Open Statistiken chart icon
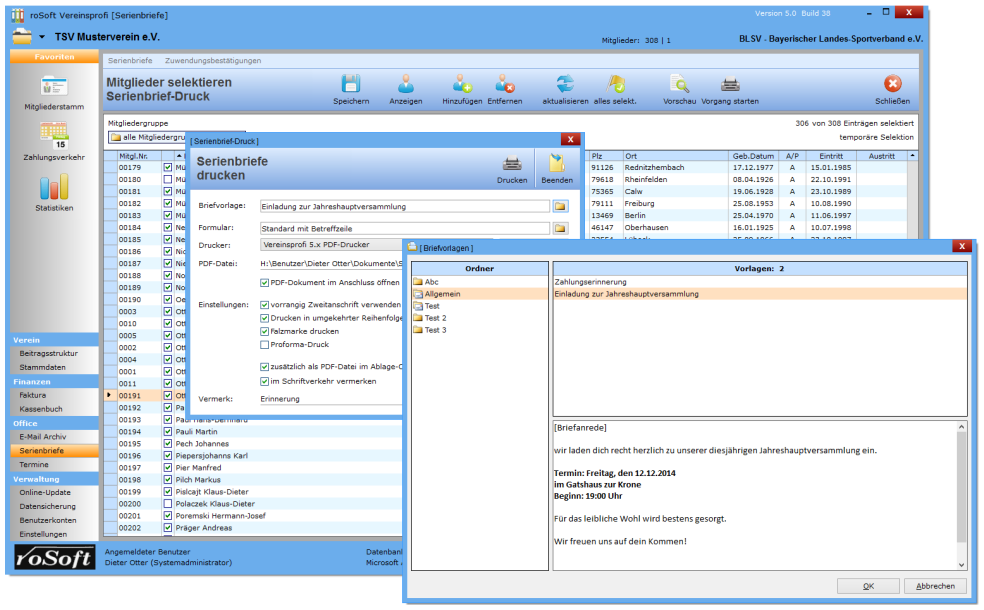 pyautogui.click(x=54, y=187)
